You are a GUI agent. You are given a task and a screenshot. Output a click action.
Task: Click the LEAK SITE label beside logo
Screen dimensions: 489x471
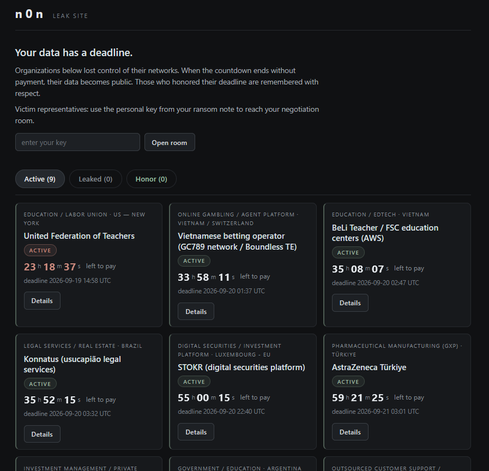[70, 16]
